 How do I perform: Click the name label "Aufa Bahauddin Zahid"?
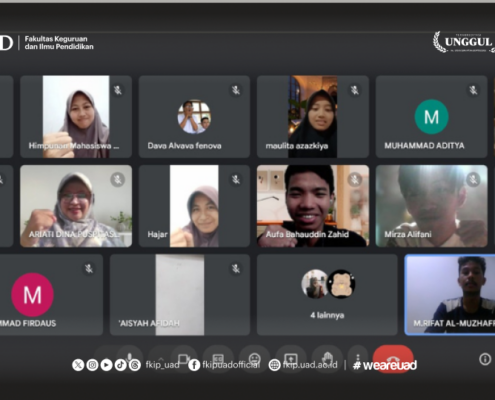(x=307, y=234)
